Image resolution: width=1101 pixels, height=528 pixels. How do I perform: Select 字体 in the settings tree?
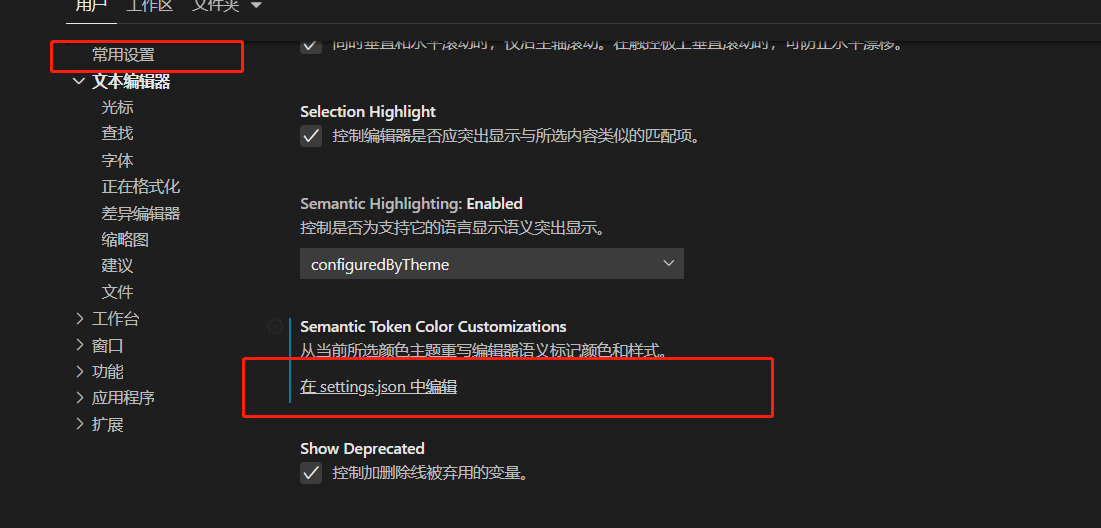click(117, 160)
